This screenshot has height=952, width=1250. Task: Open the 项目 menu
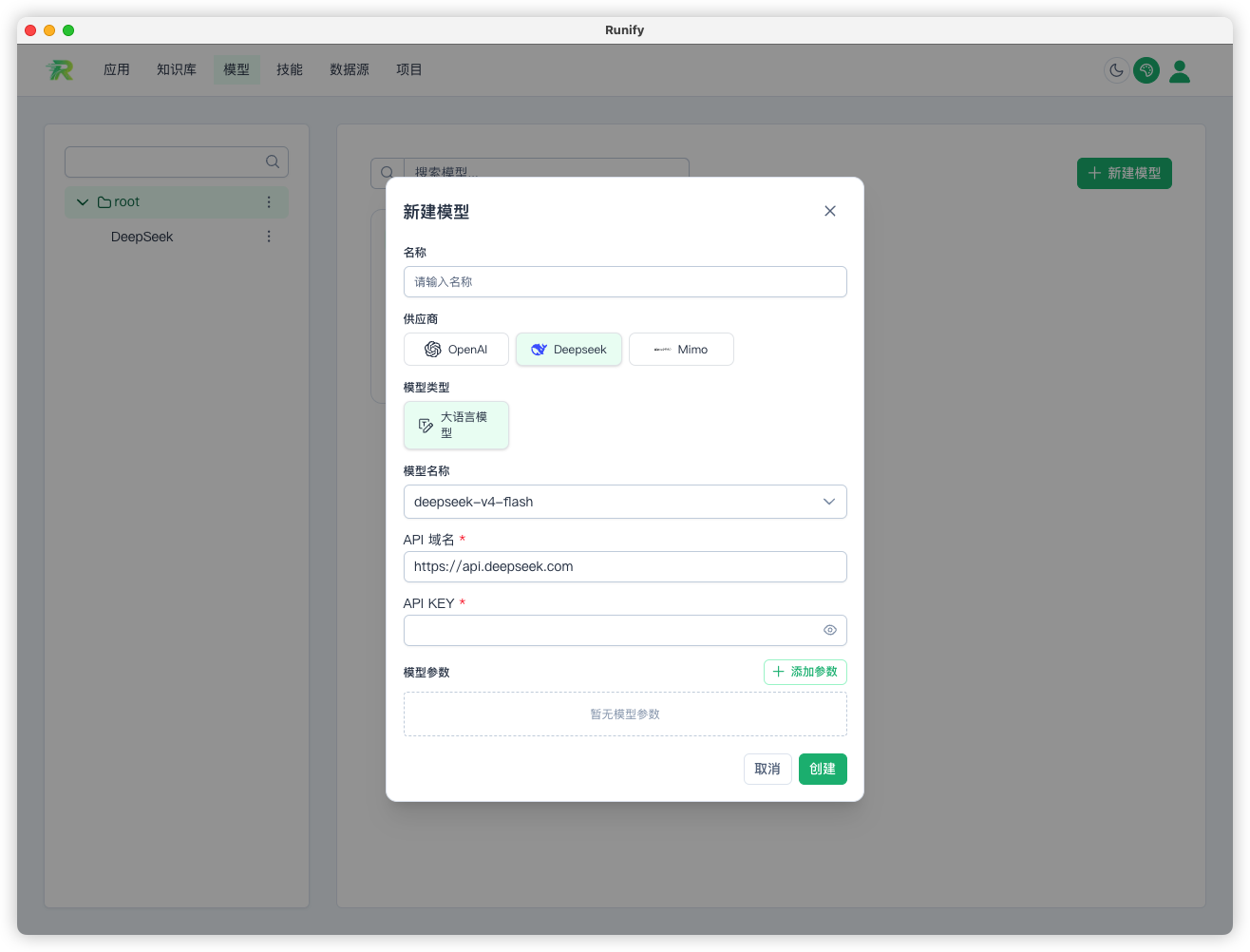point(409,69)
